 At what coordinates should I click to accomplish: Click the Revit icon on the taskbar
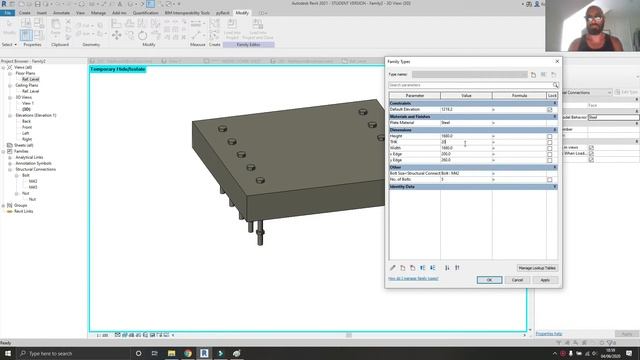[x=204, y=353]
